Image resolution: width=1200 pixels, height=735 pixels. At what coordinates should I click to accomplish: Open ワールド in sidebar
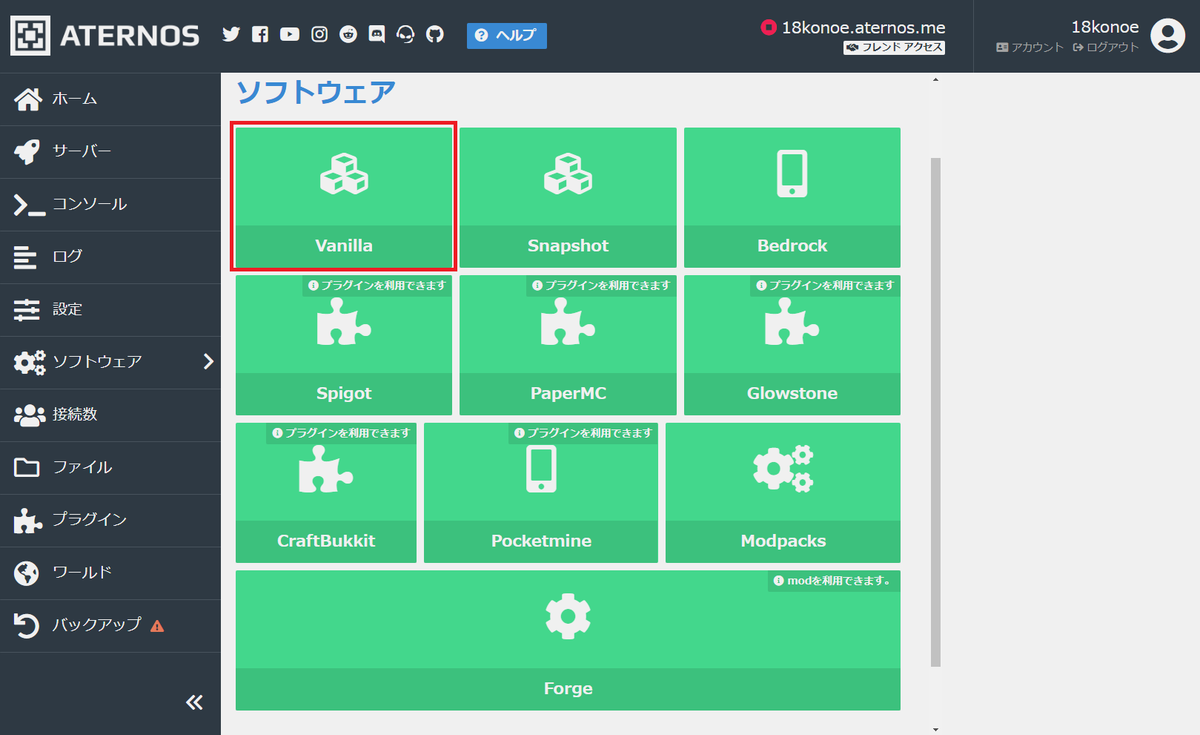click(110, 573)
